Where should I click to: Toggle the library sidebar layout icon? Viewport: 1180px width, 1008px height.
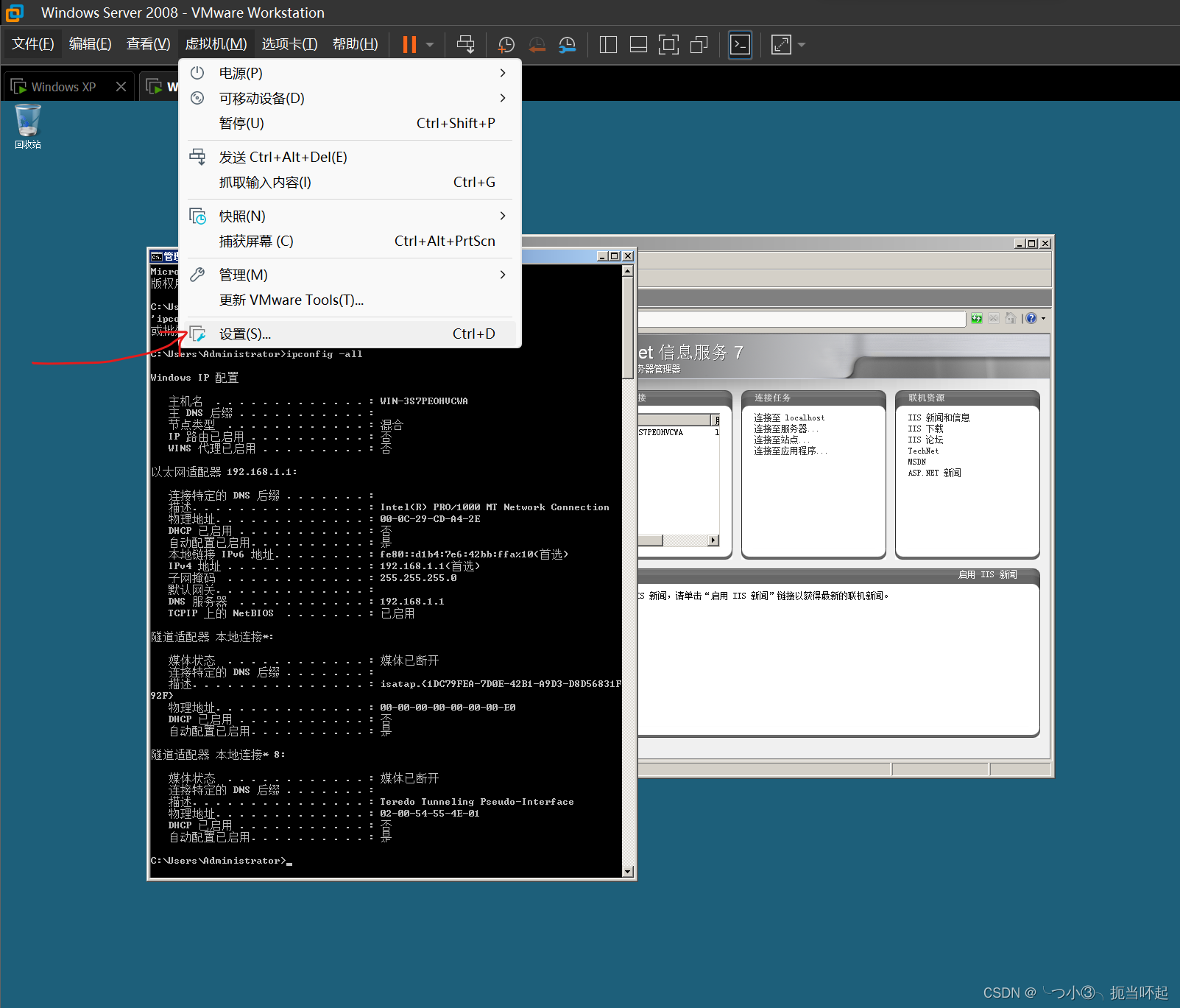pos(608,45)
